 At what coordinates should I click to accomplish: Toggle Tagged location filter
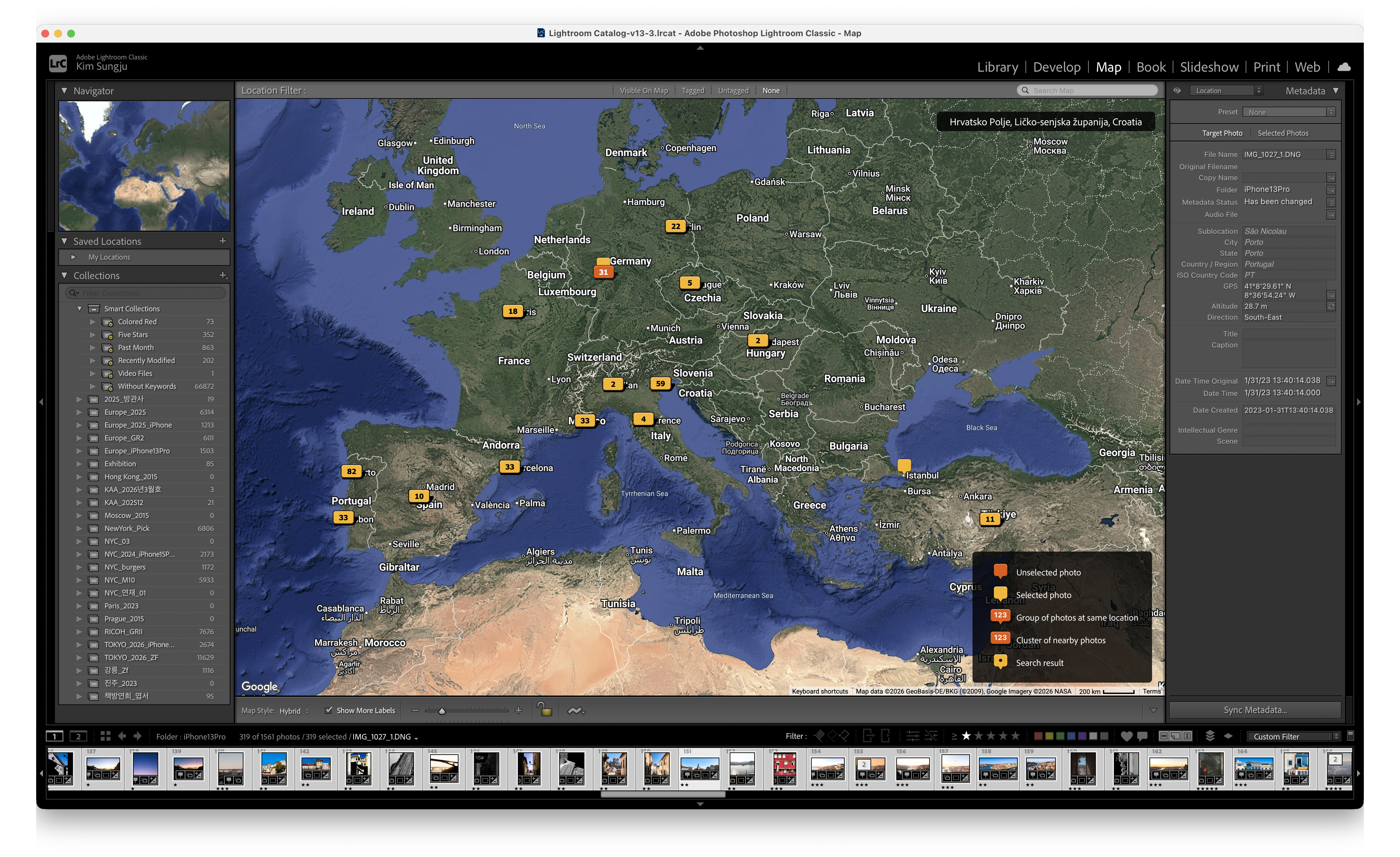693,90
